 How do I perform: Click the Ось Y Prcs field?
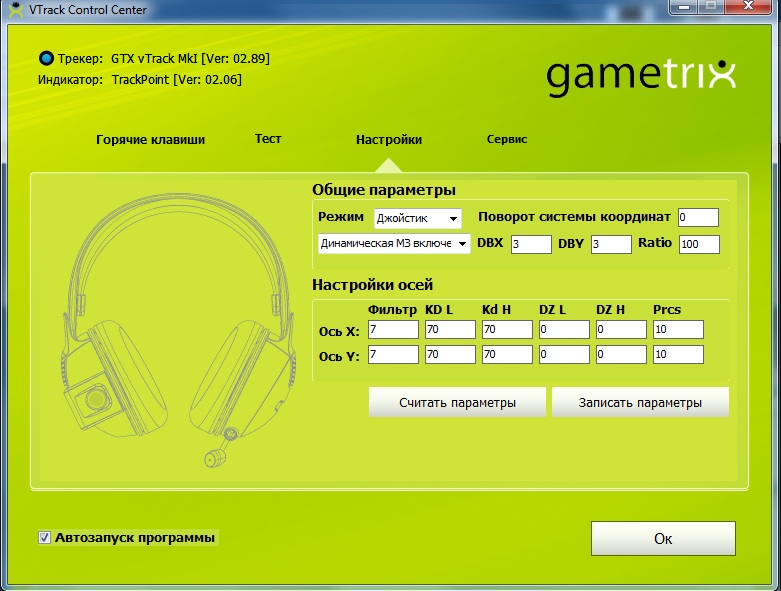tap(678, 355)
